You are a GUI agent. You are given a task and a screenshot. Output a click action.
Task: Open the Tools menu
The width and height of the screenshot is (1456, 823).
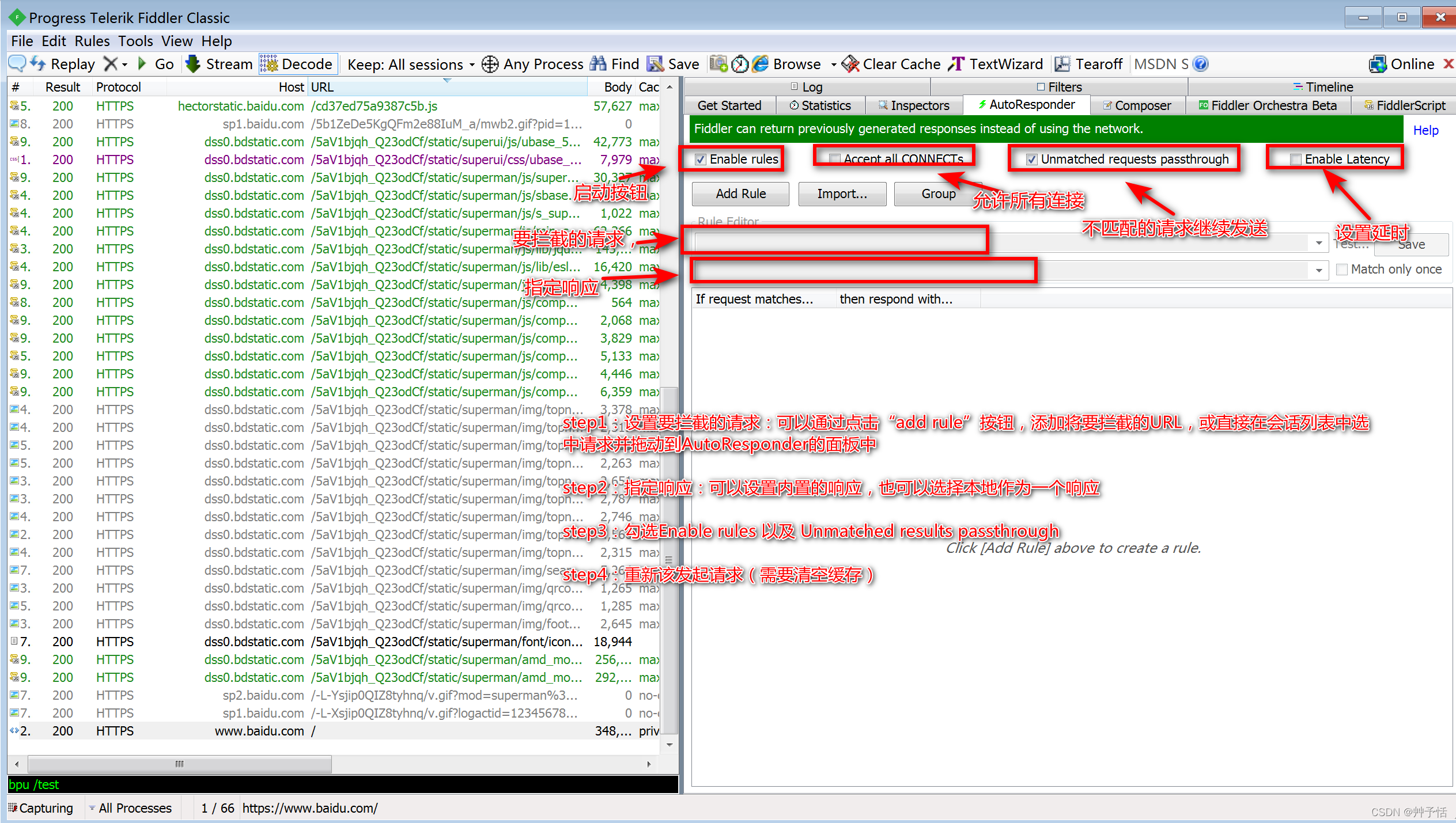135,41
